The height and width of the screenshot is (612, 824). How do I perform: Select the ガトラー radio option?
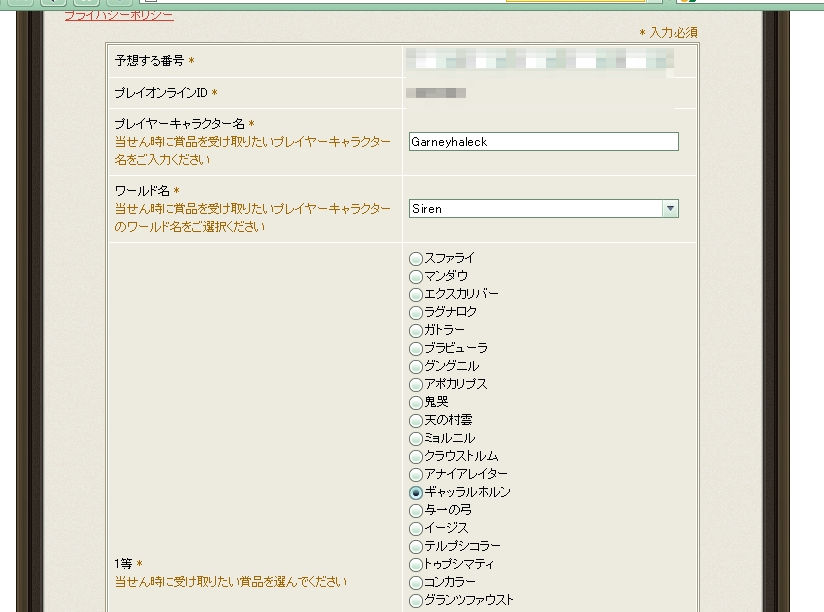(416, 330)
